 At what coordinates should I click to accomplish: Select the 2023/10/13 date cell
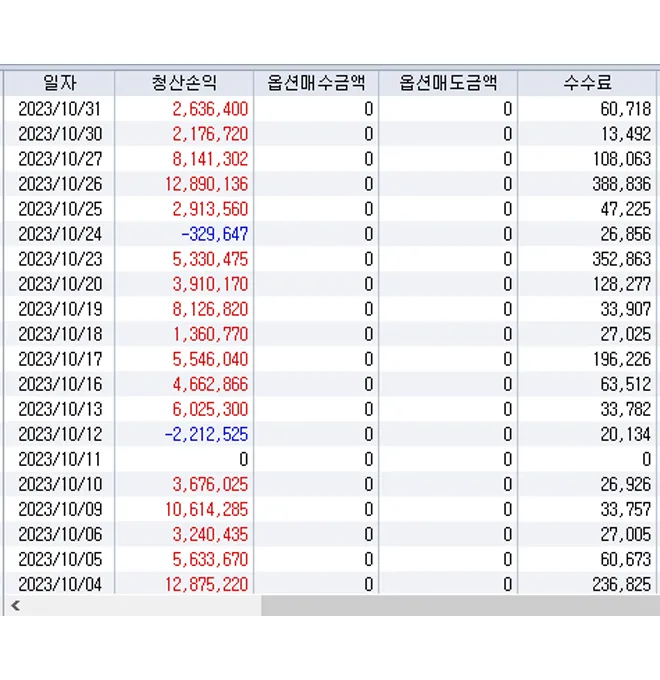[x=59, y=409]
